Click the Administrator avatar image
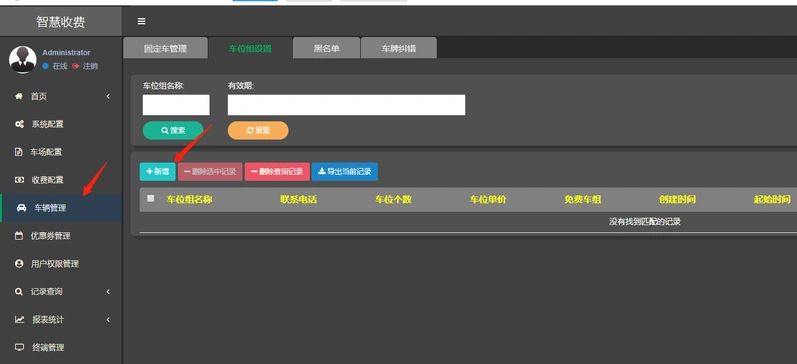Image resolution: width=797 pixels, height=364 pixels. (23, 59)
